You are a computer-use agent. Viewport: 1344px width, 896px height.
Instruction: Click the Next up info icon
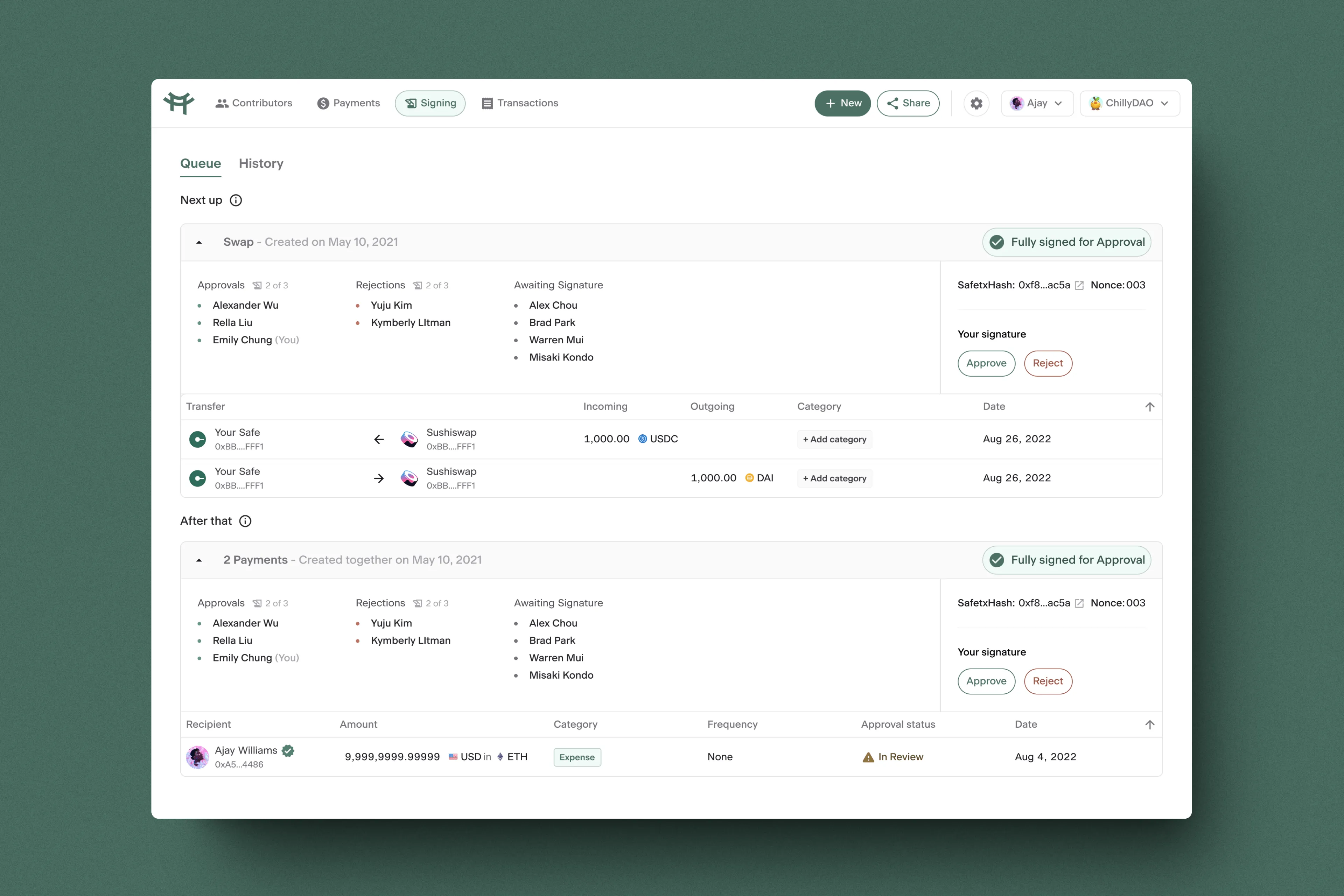(x=236, y=200)
